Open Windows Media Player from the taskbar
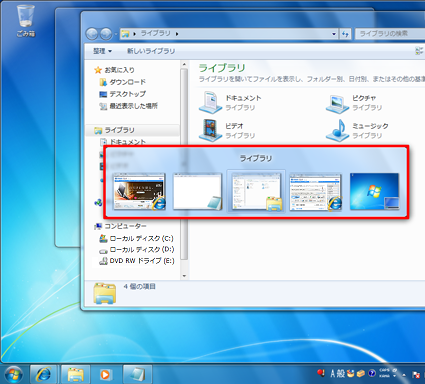The image size is (425, 384). pos(105,374)
